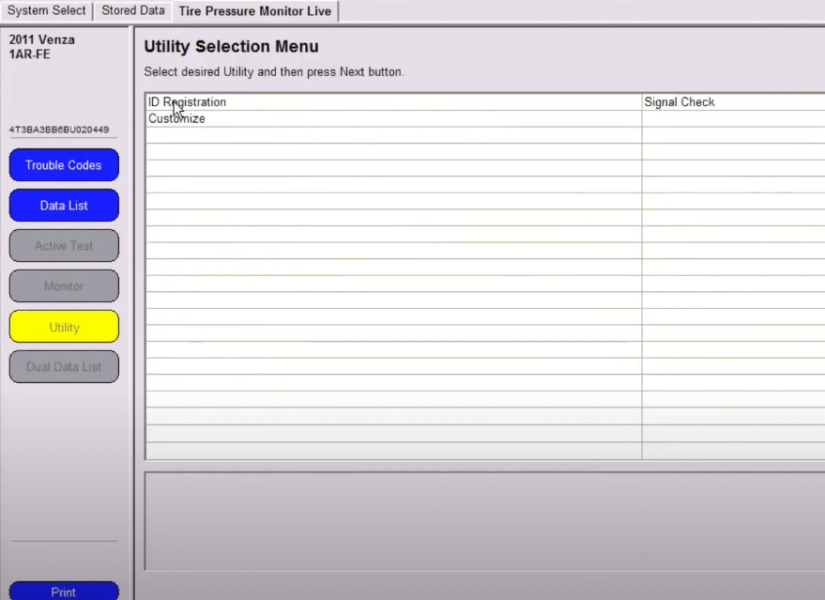
Task: Select ID Registration from the utility list
Action: tap(186, 101)
